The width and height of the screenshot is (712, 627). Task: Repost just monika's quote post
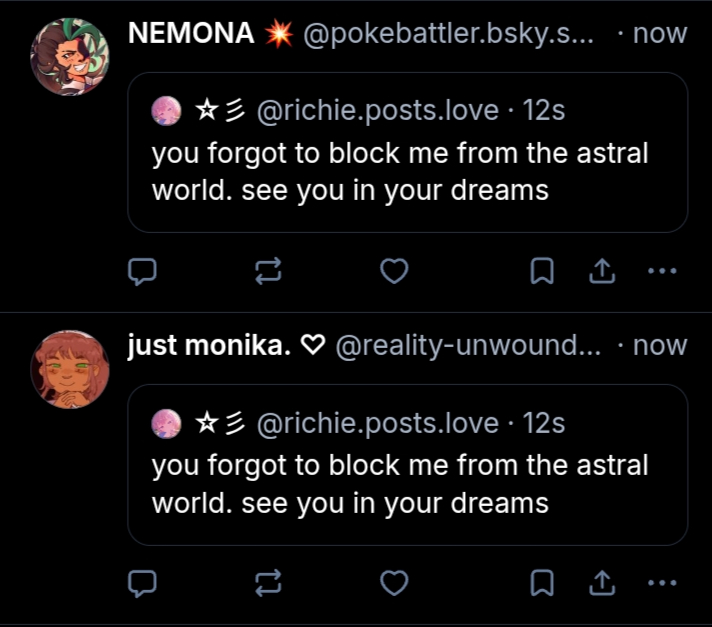[x=268, y=582]
